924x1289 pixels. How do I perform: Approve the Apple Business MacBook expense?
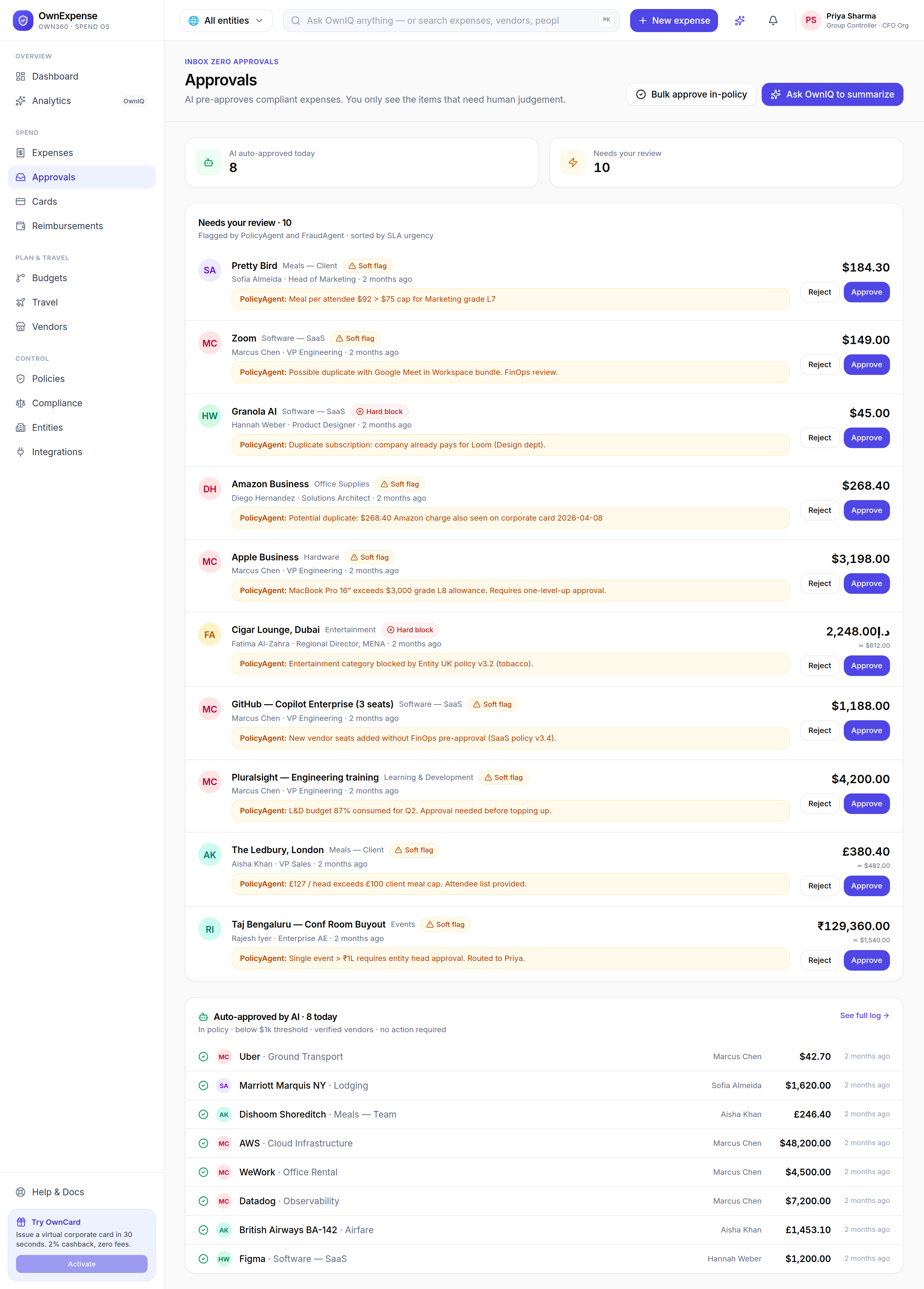[x=866, y=584]
